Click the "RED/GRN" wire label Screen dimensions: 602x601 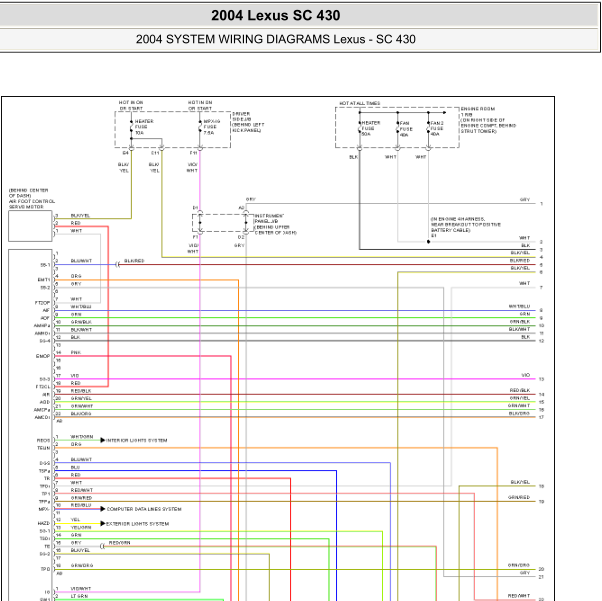(x=119, y=543)
